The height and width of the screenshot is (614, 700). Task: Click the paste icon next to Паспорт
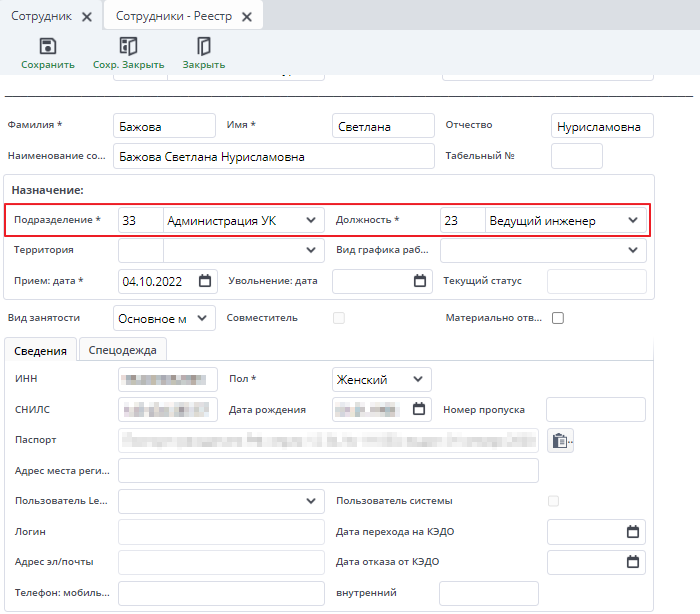pos(560,440)
